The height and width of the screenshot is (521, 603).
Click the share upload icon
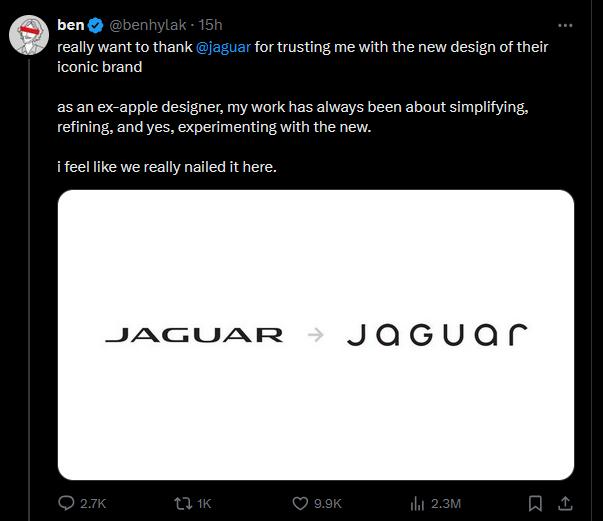click(x=565, y=503)
